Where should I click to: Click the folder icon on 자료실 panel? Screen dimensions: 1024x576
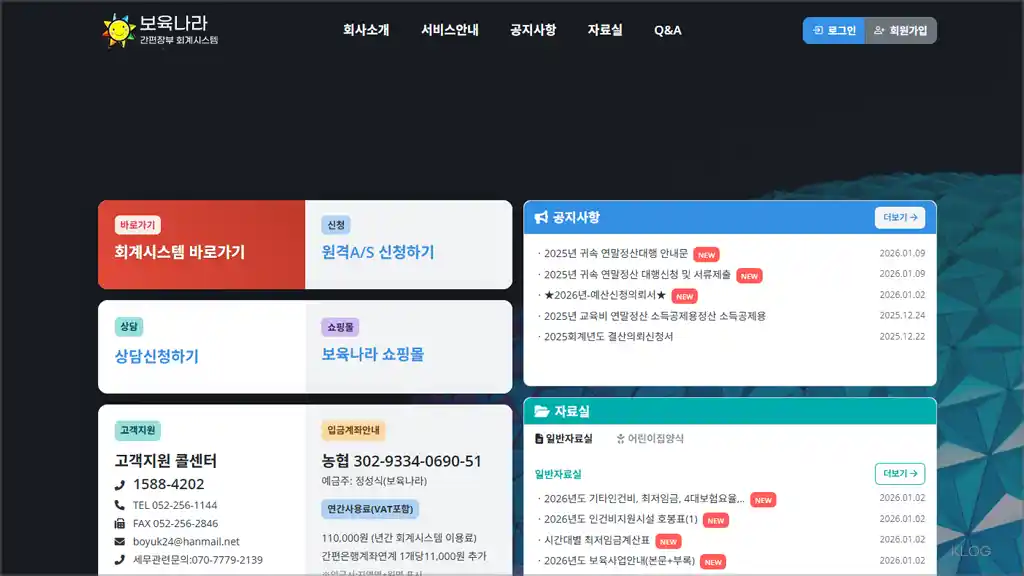(x=540, y=411)
